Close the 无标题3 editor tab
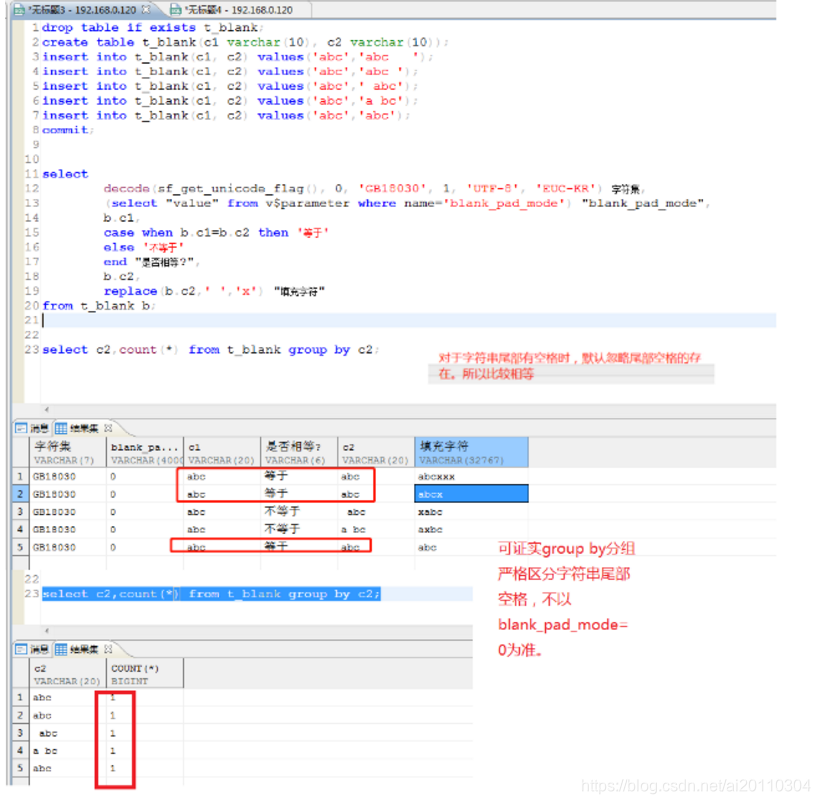Viewport: 820px width, 804px height. (x=146, y=9)
